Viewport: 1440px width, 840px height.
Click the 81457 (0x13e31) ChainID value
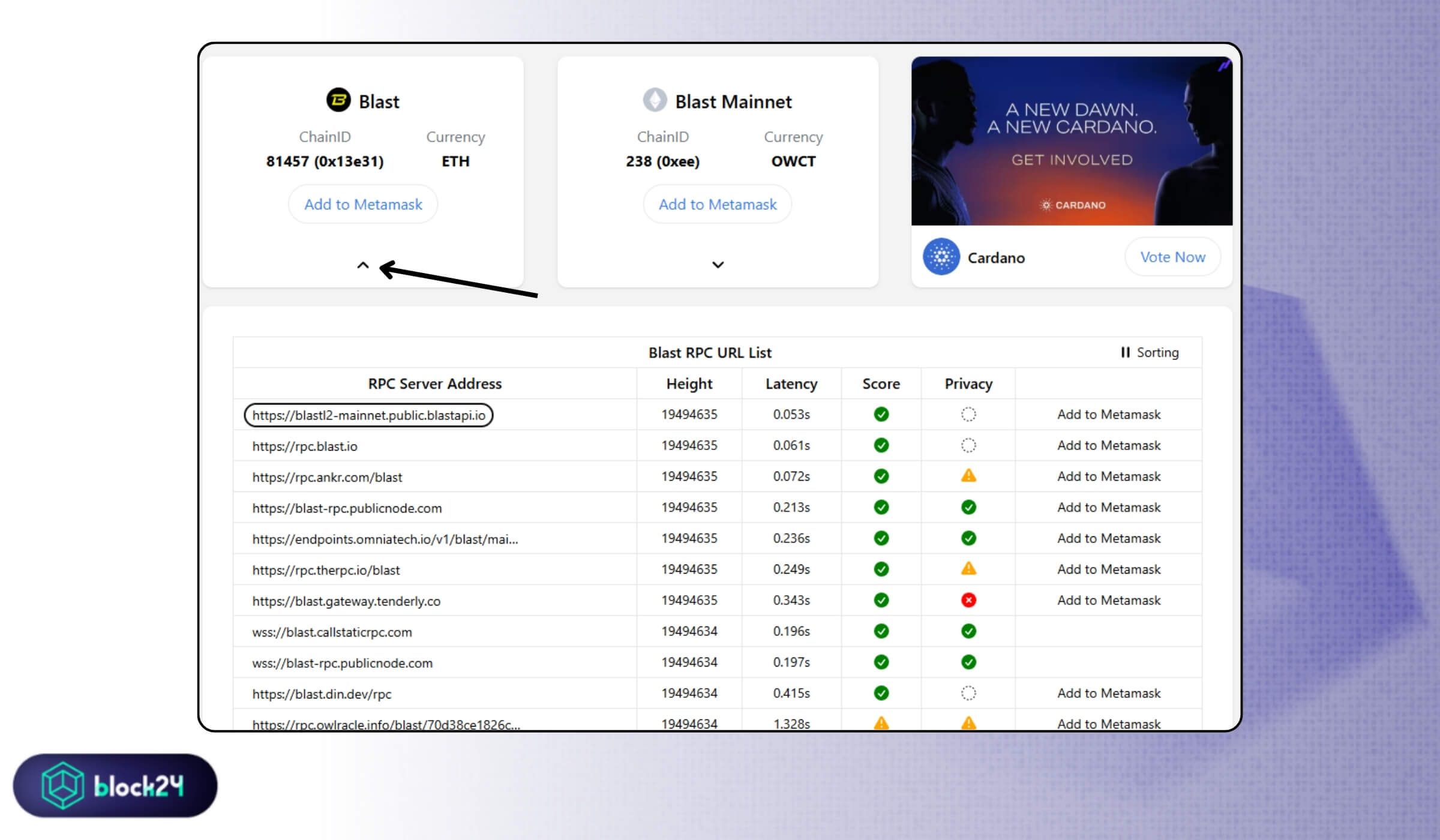click(x=325, y=161)
